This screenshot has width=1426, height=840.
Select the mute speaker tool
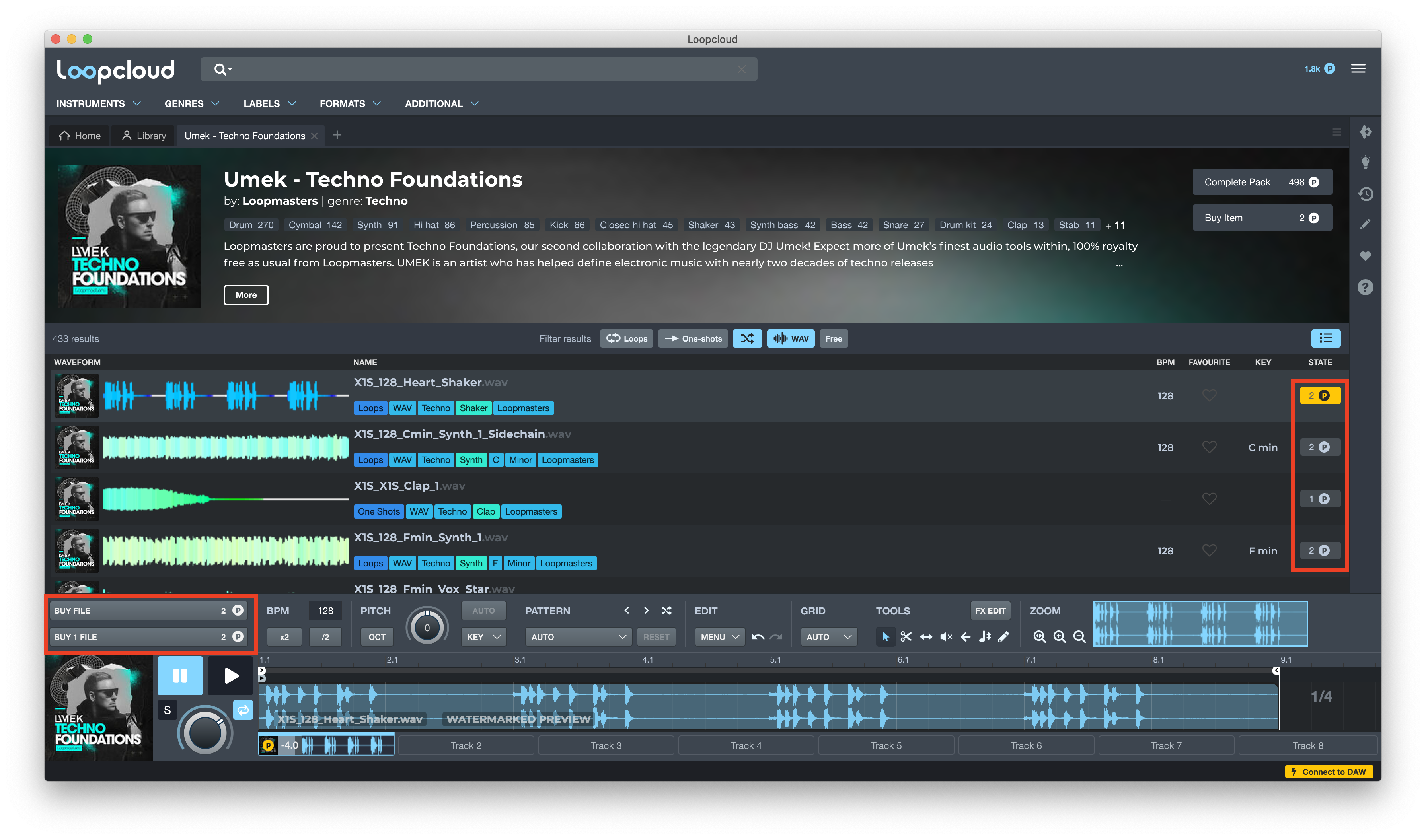945,637
